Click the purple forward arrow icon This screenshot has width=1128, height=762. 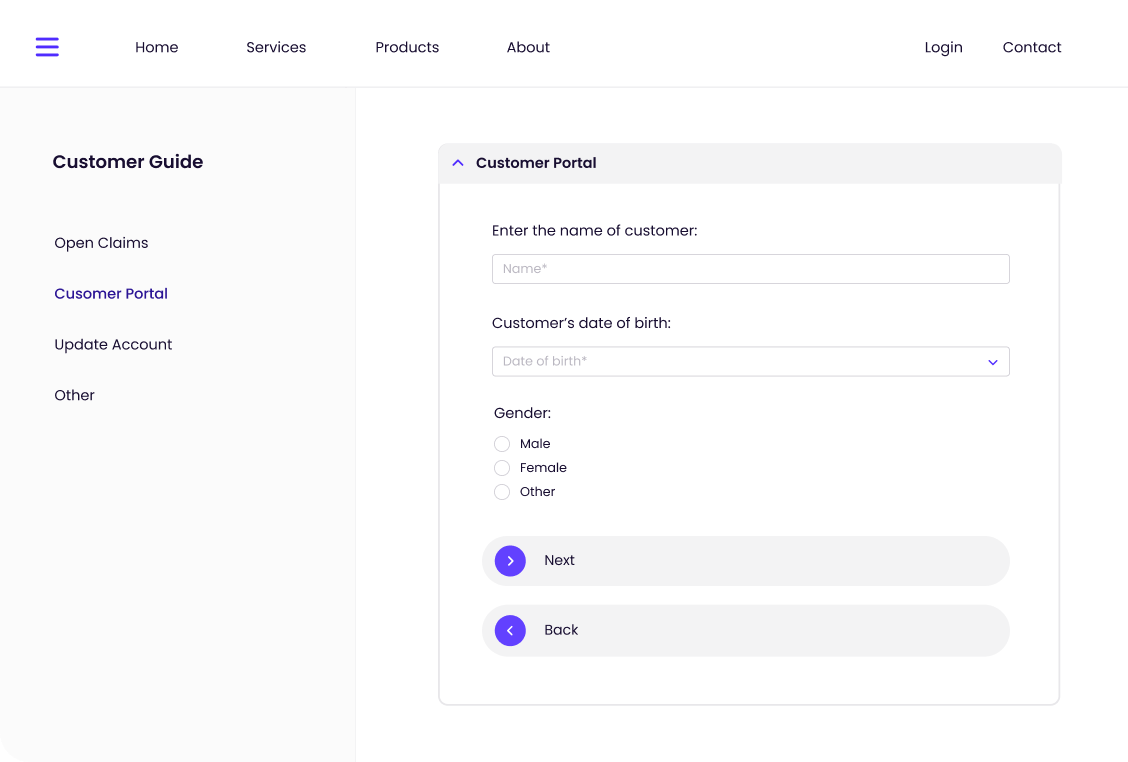coord(510,561)
